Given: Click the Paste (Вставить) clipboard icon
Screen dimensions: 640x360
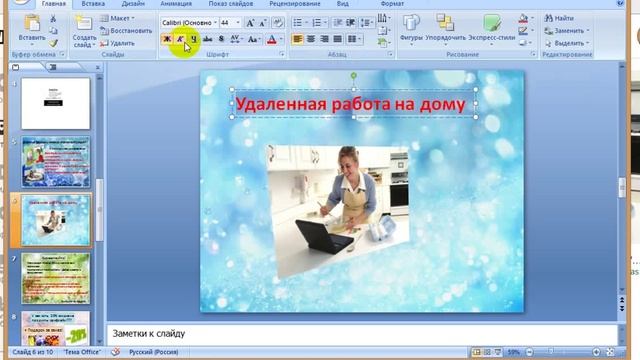Looking at the screenshot, I should coord(32,24).
